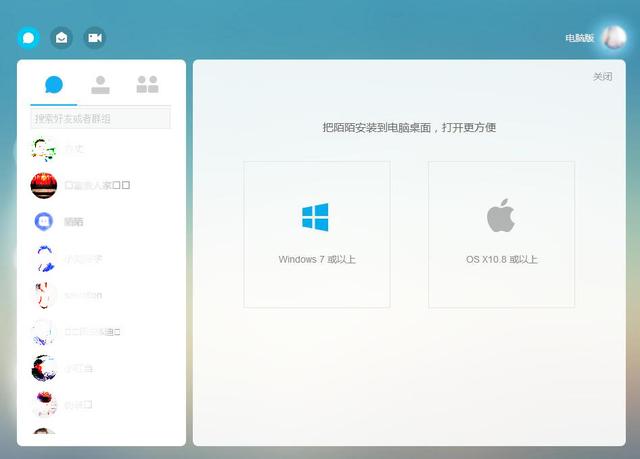Open the envelope mail icon in top bar
The image size is (640, 459).
click(x=62, y=38)
